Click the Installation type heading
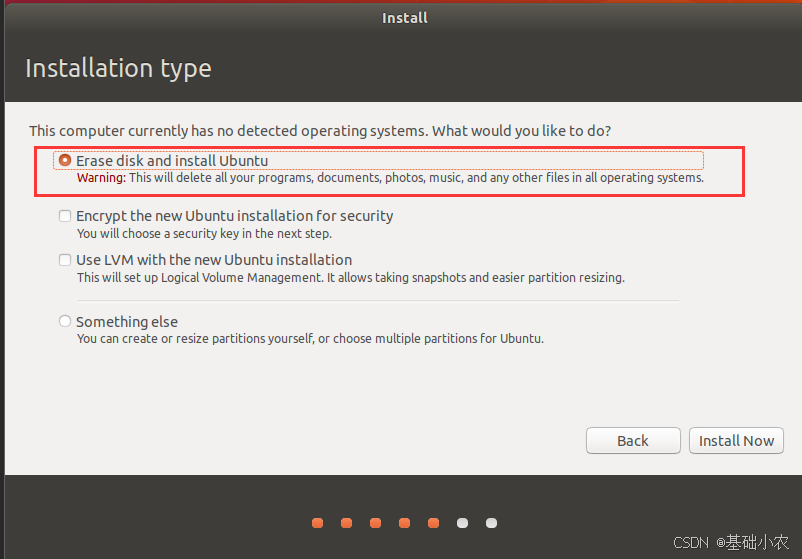 (118, 69)
